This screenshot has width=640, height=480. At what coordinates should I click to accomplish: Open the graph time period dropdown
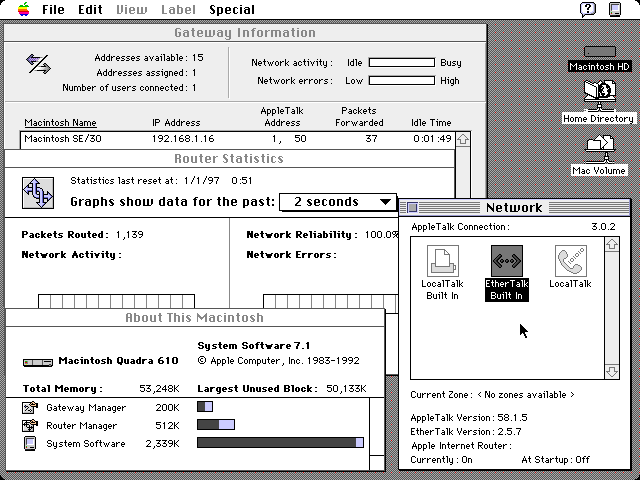pos(338,202)
